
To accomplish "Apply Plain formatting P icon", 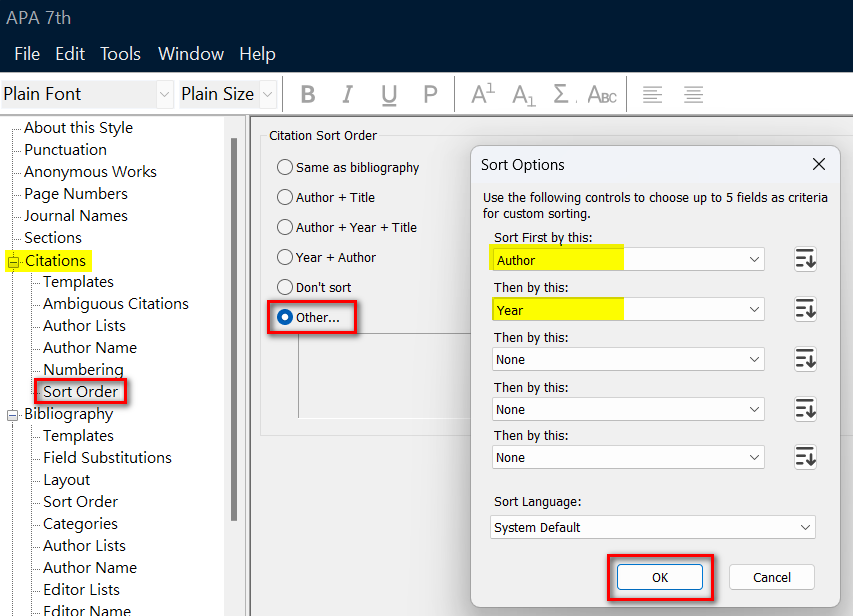I will tap(430, 94).
